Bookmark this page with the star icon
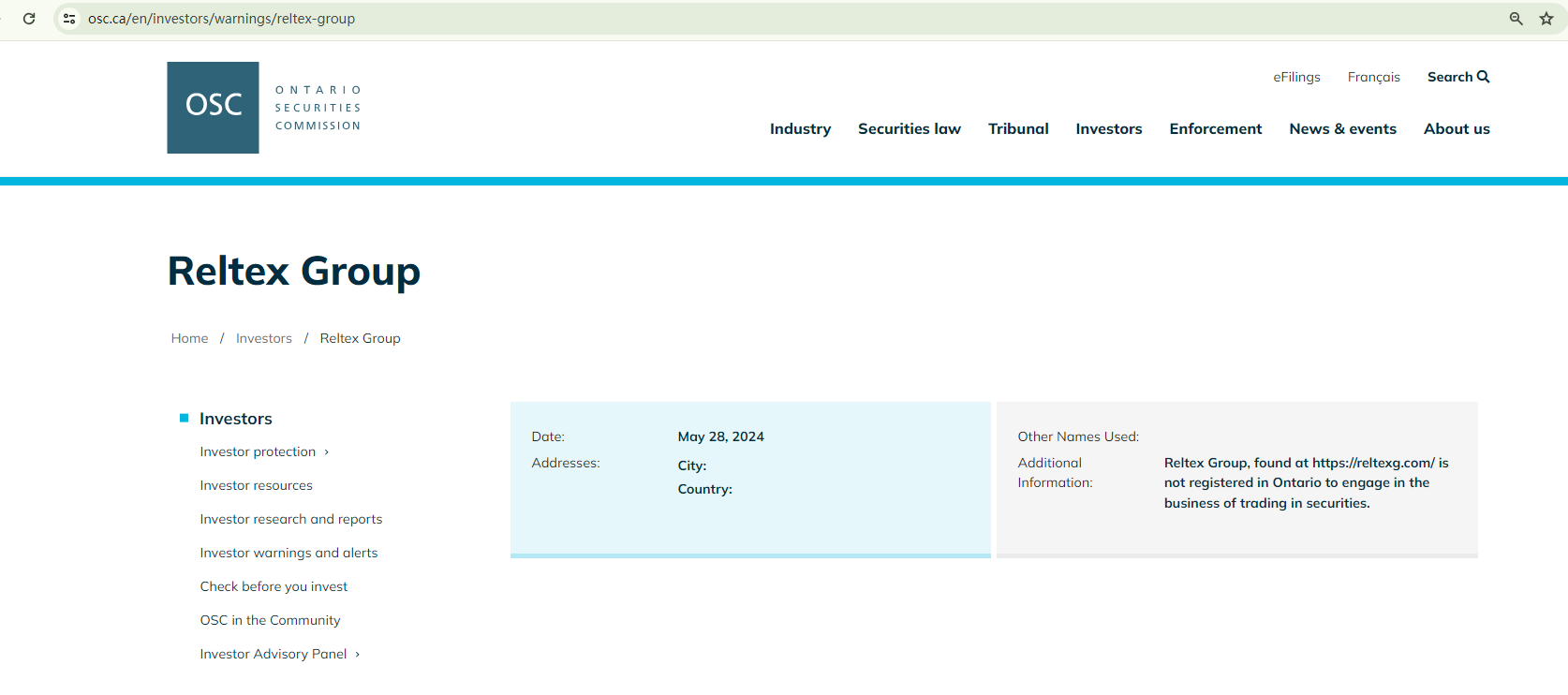Image resolution: width=1568 pixels, height=695 pixels. [x=1546, y=19]
